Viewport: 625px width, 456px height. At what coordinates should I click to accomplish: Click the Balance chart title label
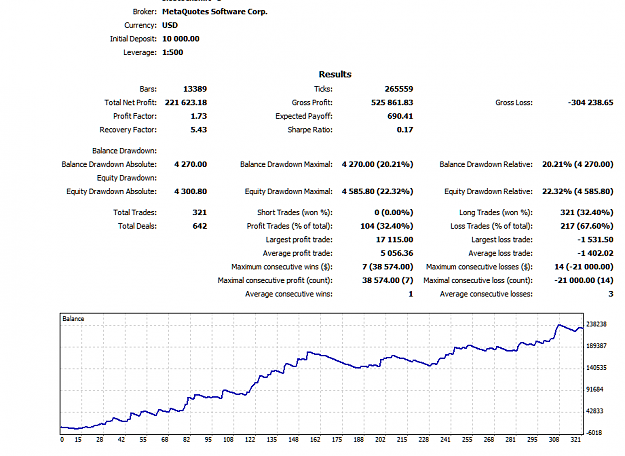tap(73, 318)
